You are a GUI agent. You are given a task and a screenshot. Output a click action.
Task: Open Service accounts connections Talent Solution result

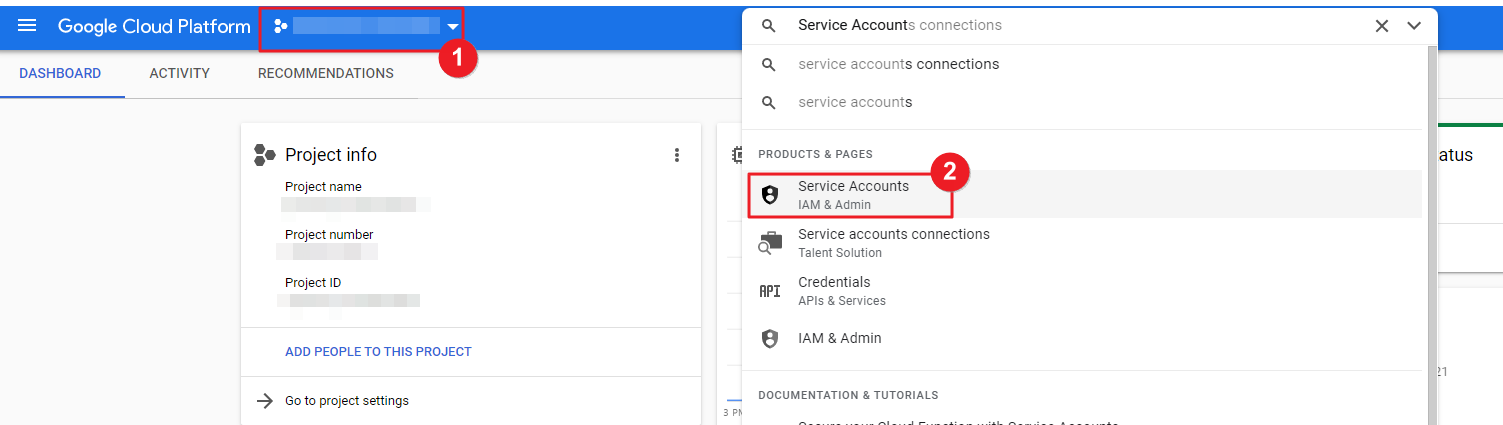pyautogui.click(x=893, y=242)
